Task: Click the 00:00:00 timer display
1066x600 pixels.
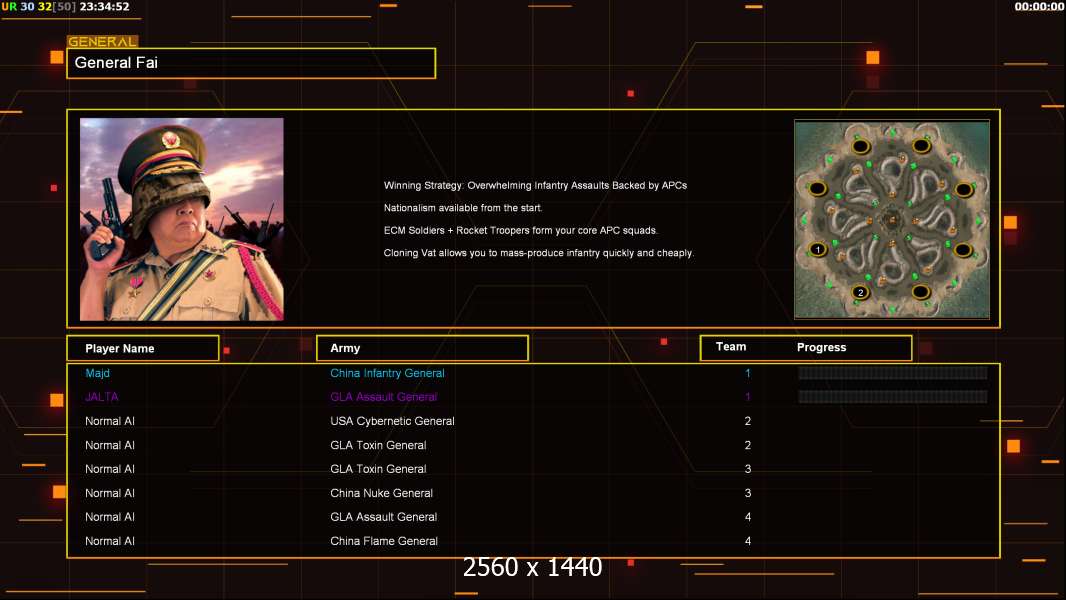Action: (x=1038, y=7)
